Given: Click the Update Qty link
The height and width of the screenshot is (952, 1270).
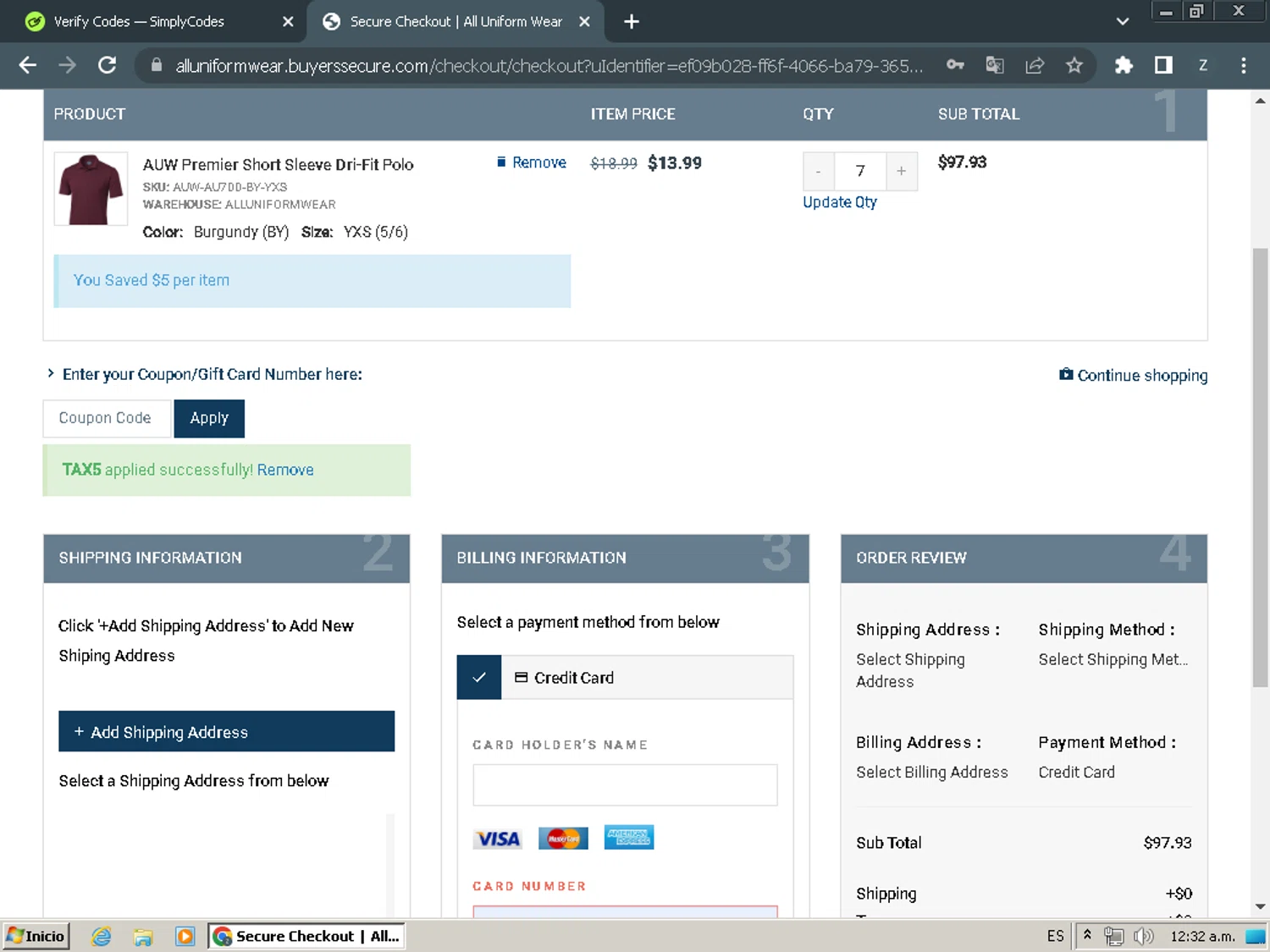Looking at the screenshot, I should click(840, 202).
